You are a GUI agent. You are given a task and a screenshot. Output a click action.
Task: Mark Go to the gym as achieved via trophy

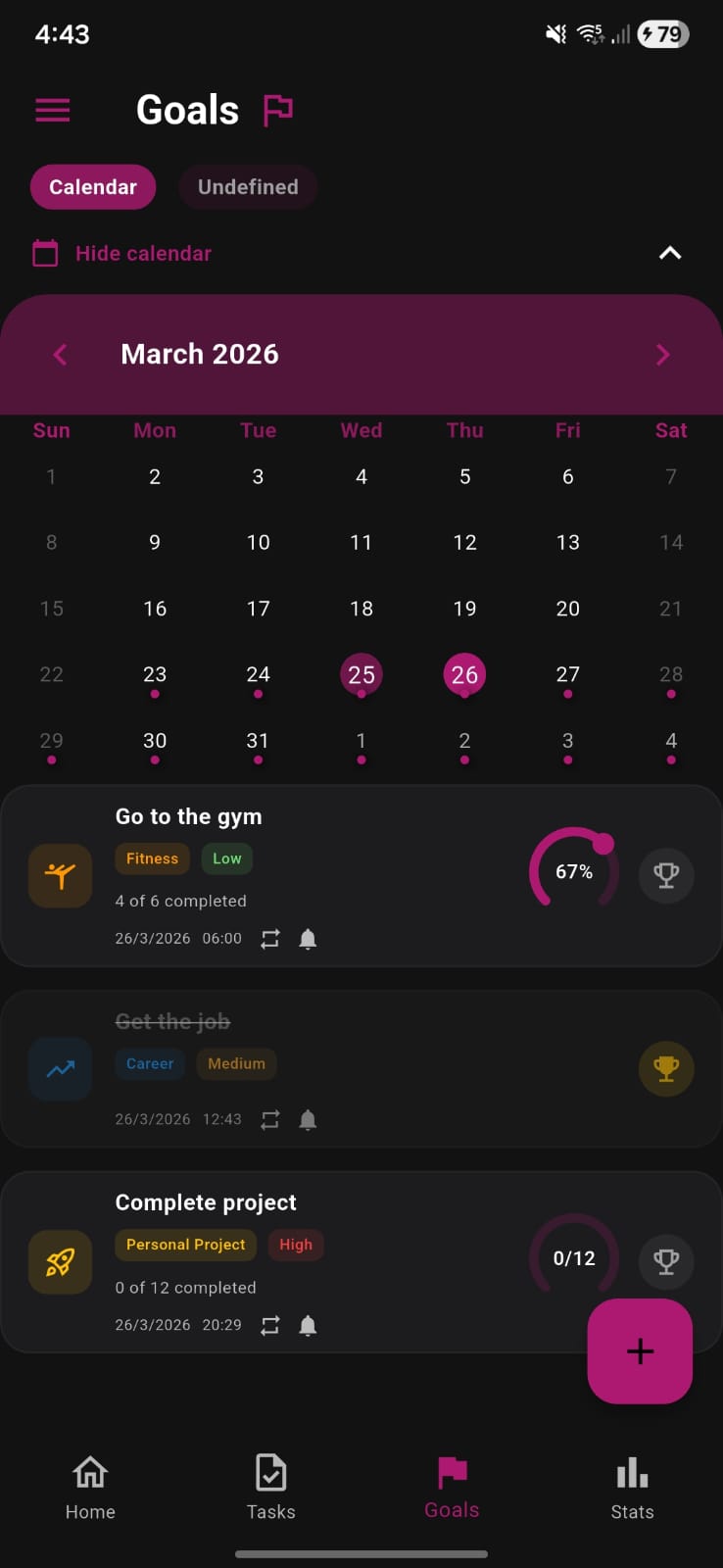coord(666,874)
